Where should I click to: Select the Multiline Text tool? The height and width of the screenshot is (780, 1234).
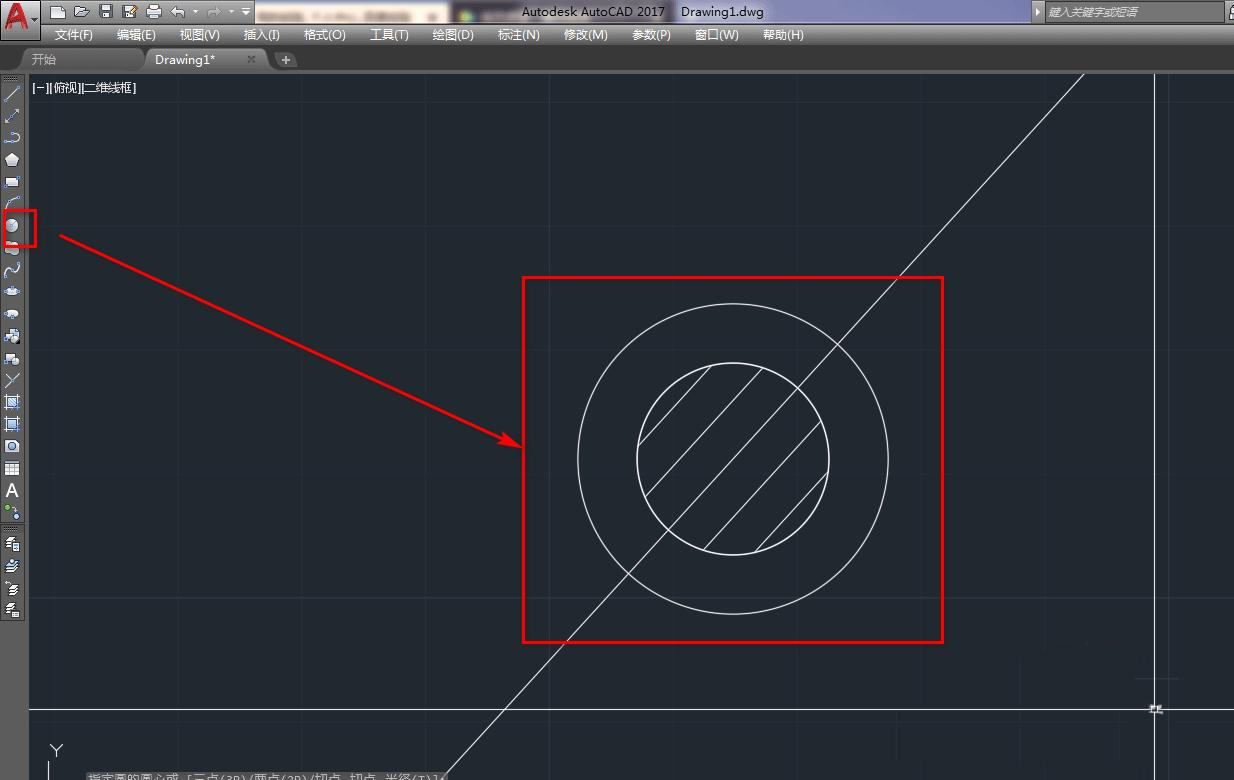tap(12, 491)
